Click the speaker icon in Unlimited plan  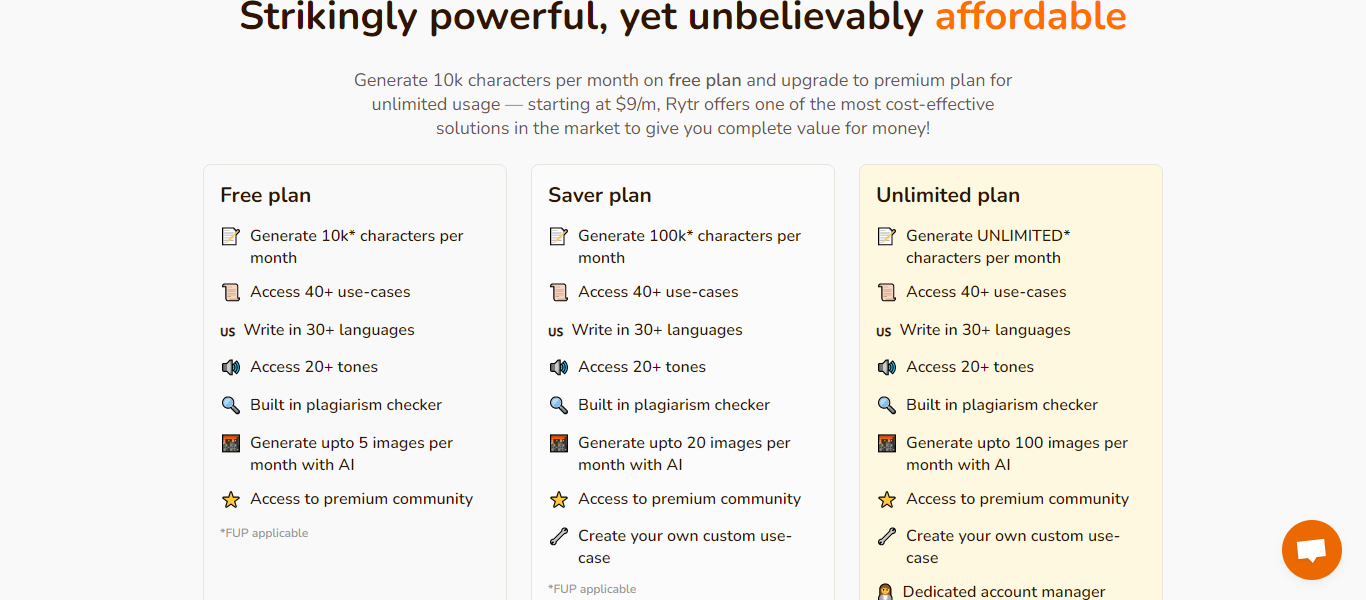click(x=887, y=368)
